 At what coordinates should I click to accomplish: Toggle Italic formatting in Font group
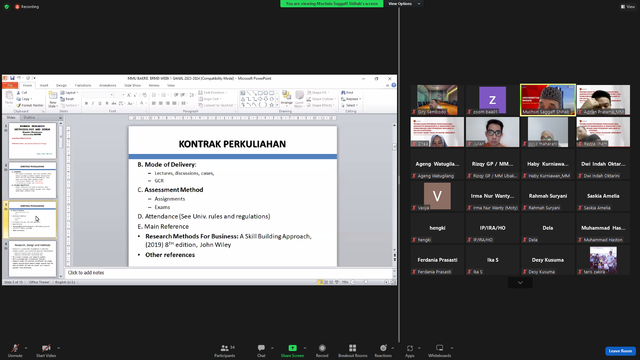[x=93, y=103]
